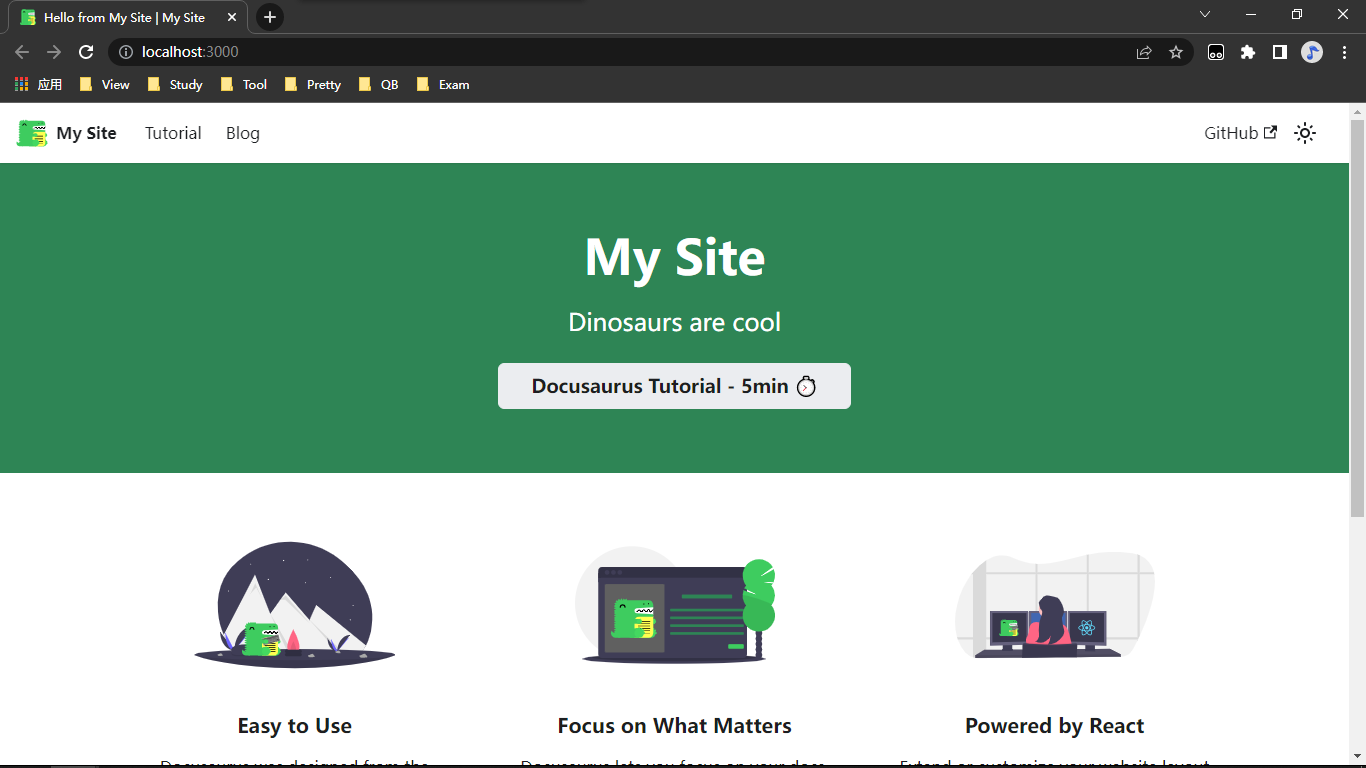
Task: Click the Docusaurus Tutorial - 5min button
Action: click(674, 386)
